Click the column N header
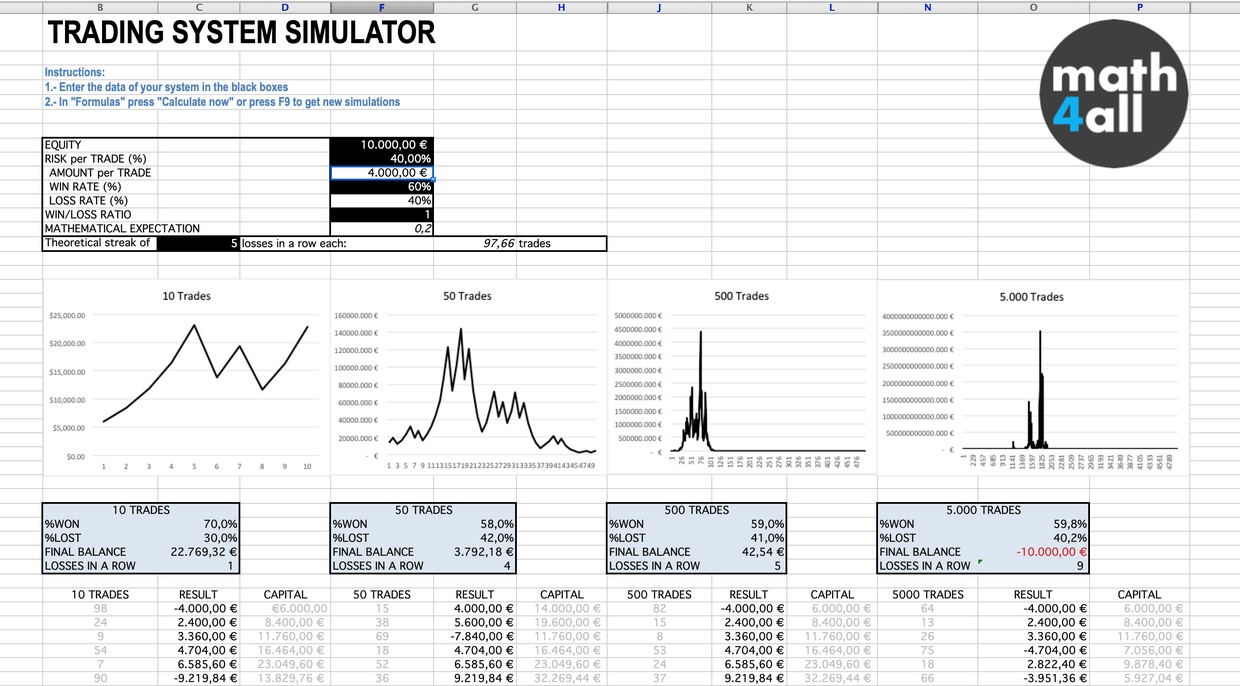The image size is (1240, 686). [x=927, y=7]
